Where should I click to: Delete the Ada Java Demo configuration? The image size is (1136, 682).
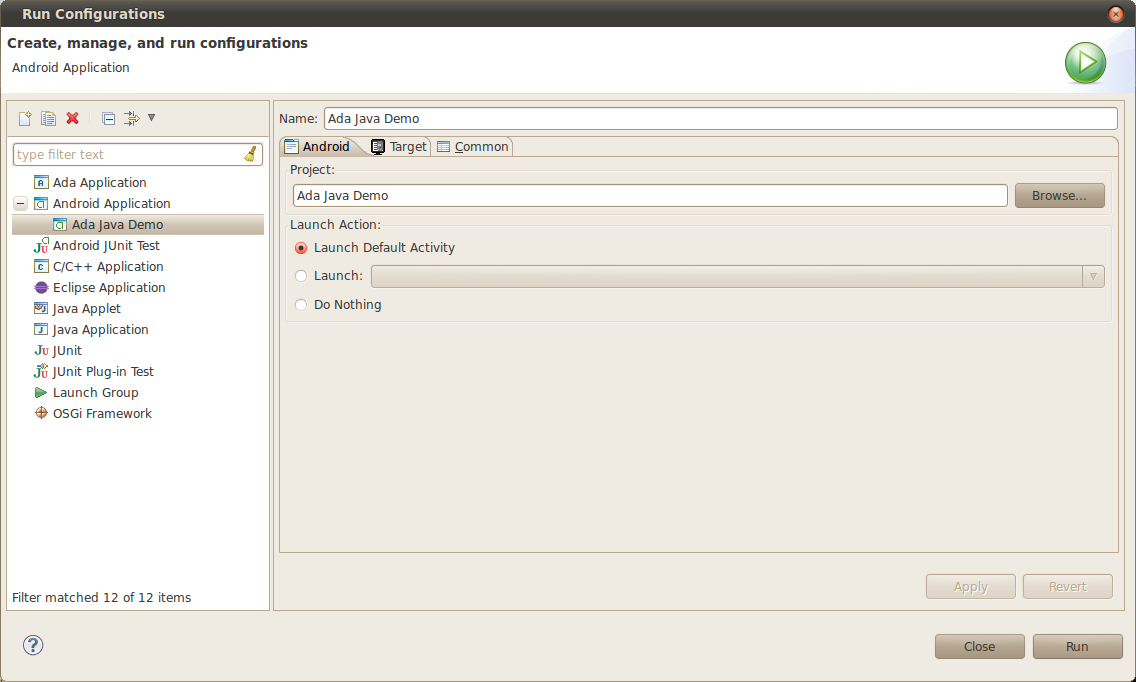tap(72, 118)
